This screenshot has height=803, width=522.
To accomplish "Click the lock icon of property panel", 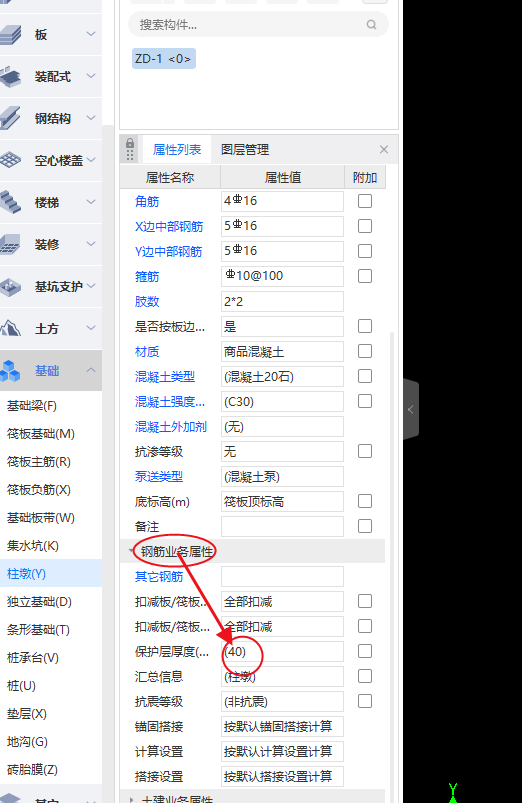I will 130,143.
